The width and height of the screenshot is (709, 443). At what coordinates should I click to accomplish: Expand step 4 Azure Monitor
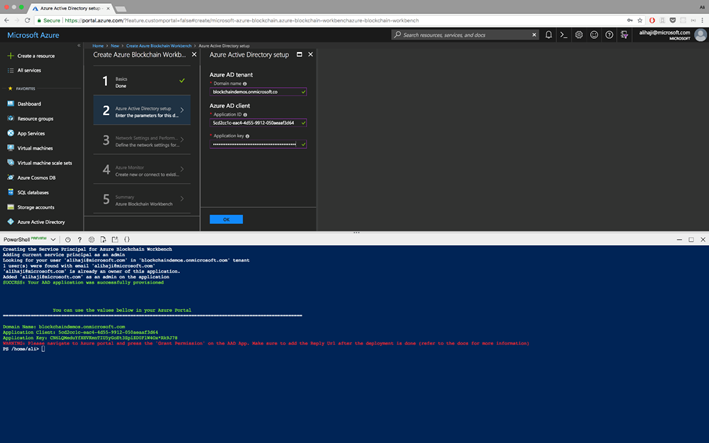[142, 170]
